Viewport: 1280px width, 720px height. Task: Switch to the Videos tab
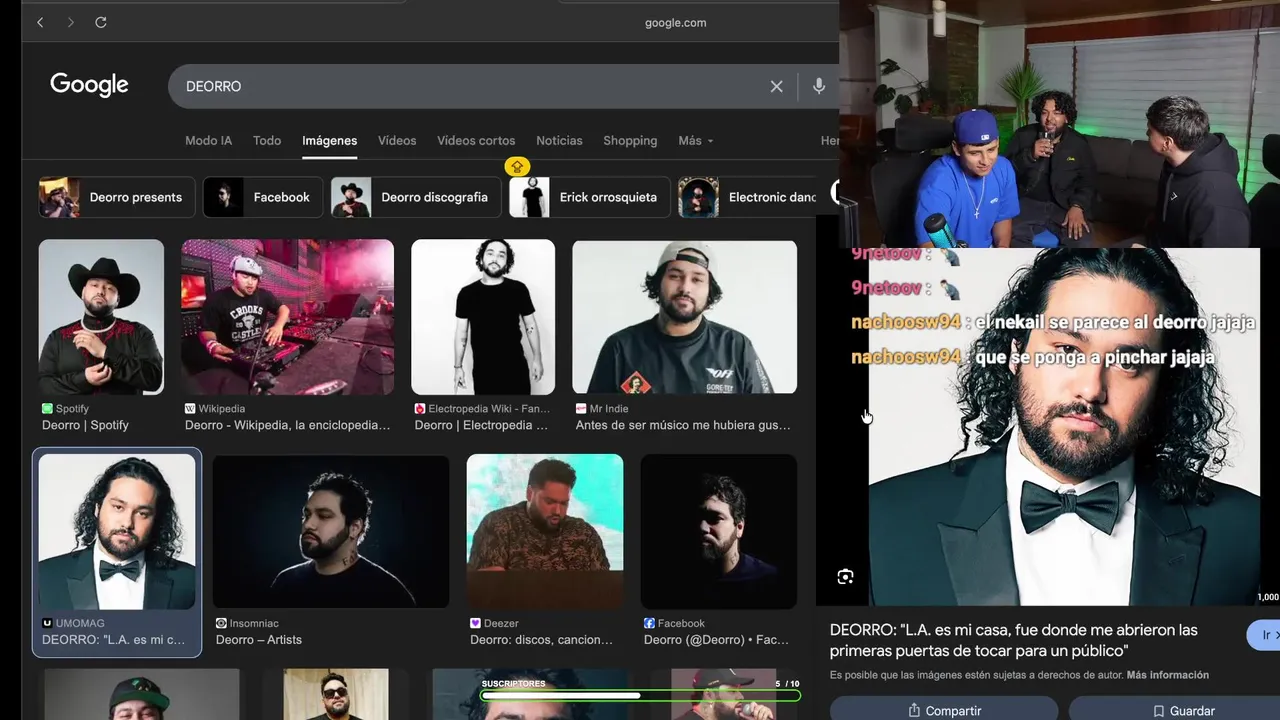click(397, 141)
